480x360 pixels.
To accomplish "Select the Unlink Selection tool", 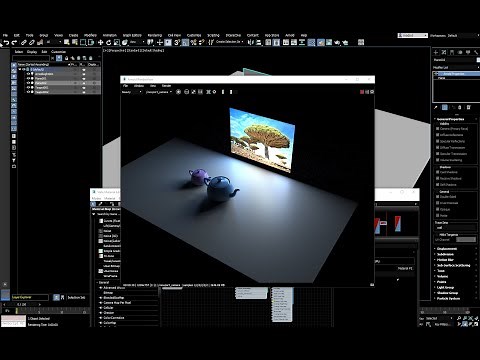I will point(32,42).
